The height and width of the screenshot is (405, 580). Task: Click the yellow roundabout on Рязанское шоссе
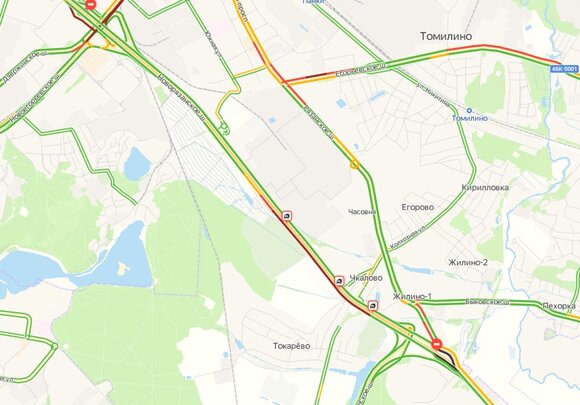tap(354, 164)
